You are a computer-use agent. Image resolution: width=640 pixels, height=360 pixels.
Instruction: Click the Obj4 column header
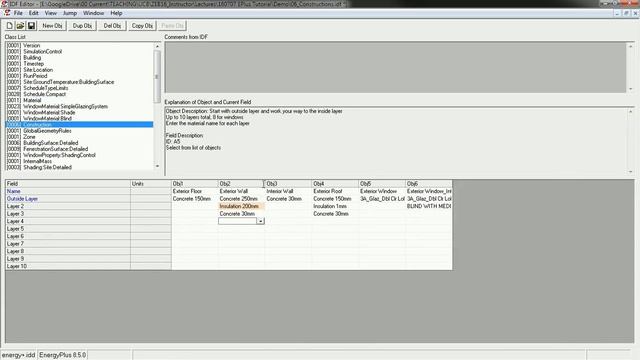pos(335,184)
